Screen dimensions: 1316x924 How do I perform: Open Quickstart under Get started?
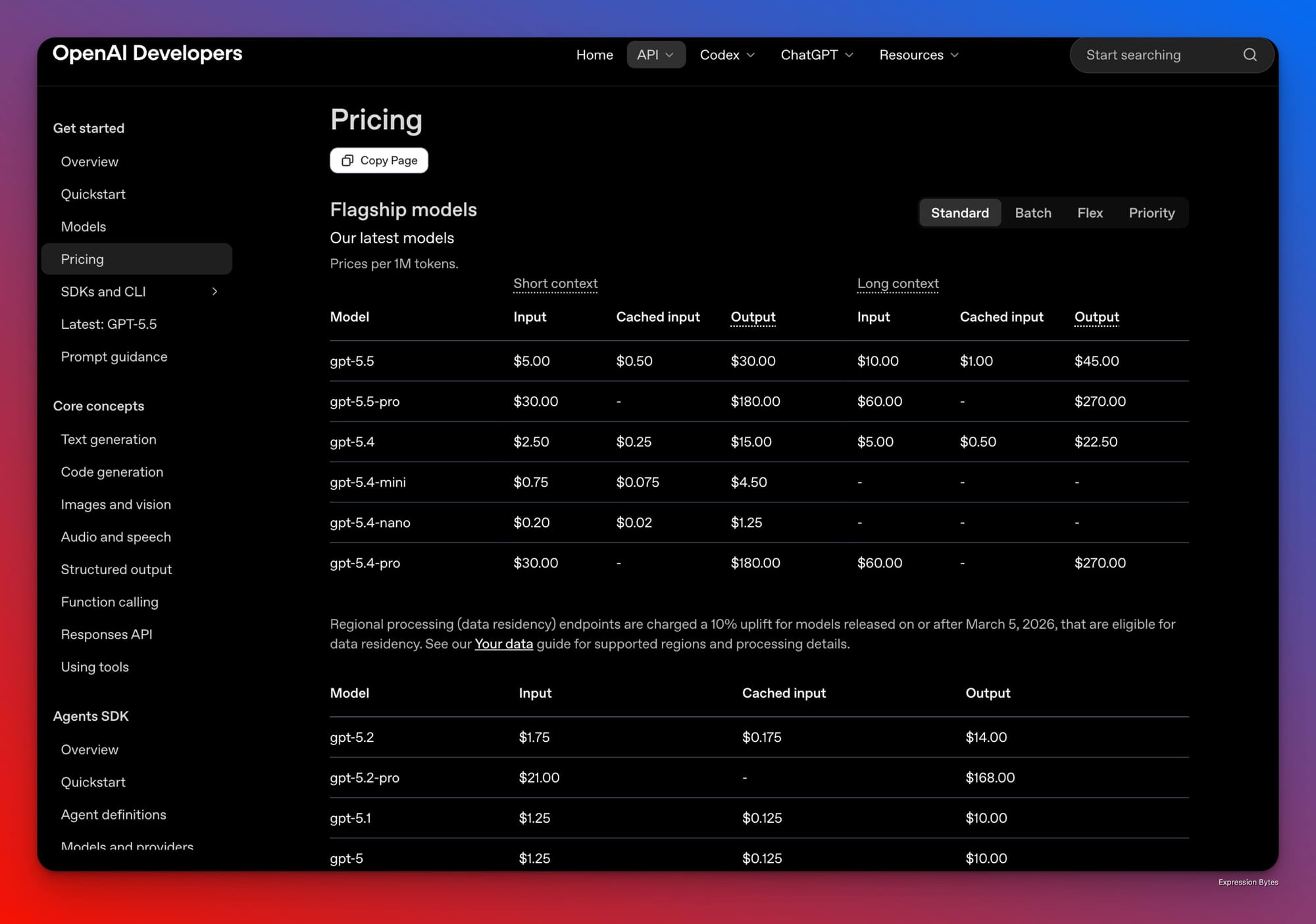[x=93, y=195]
